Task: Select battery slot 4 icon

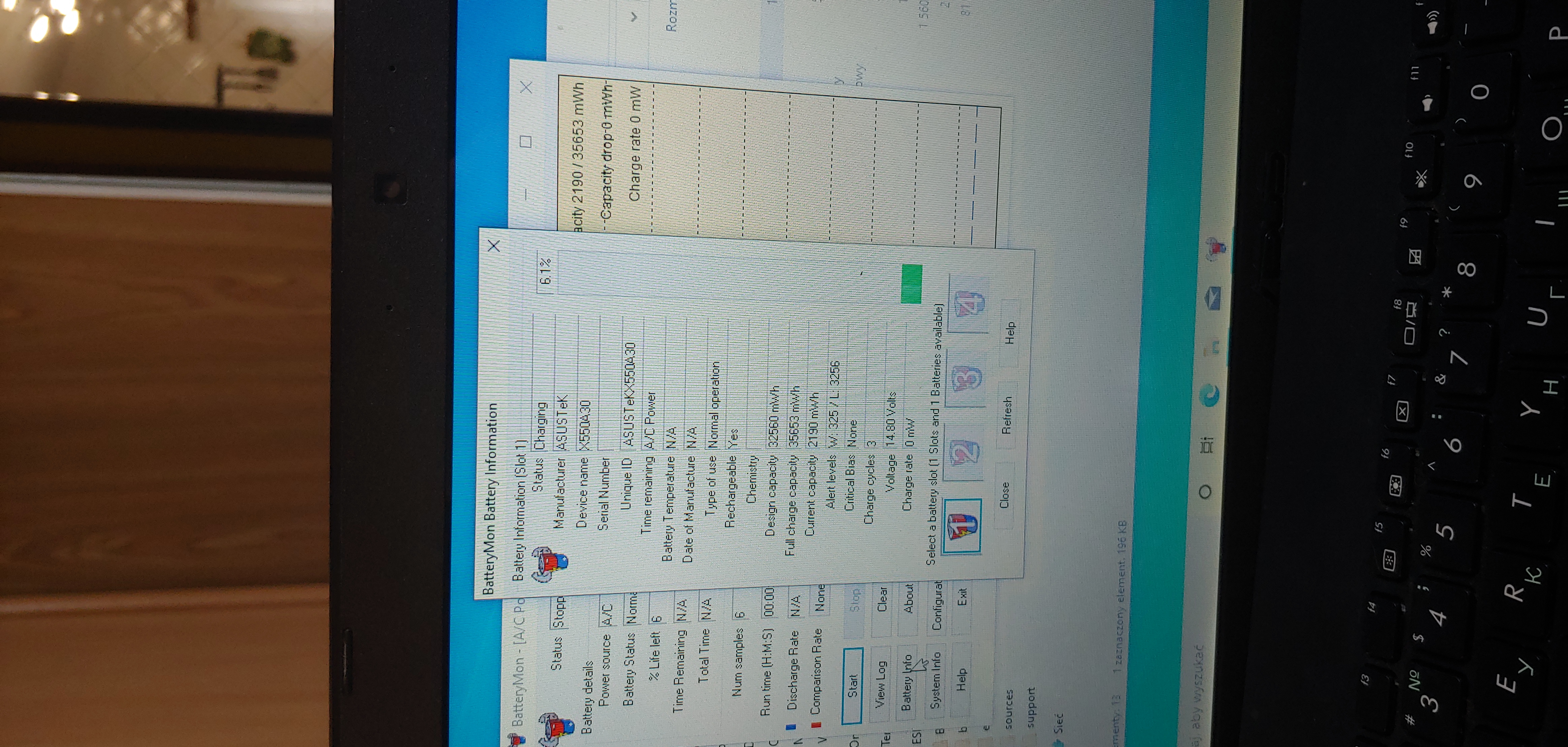Action: (970, 304)
